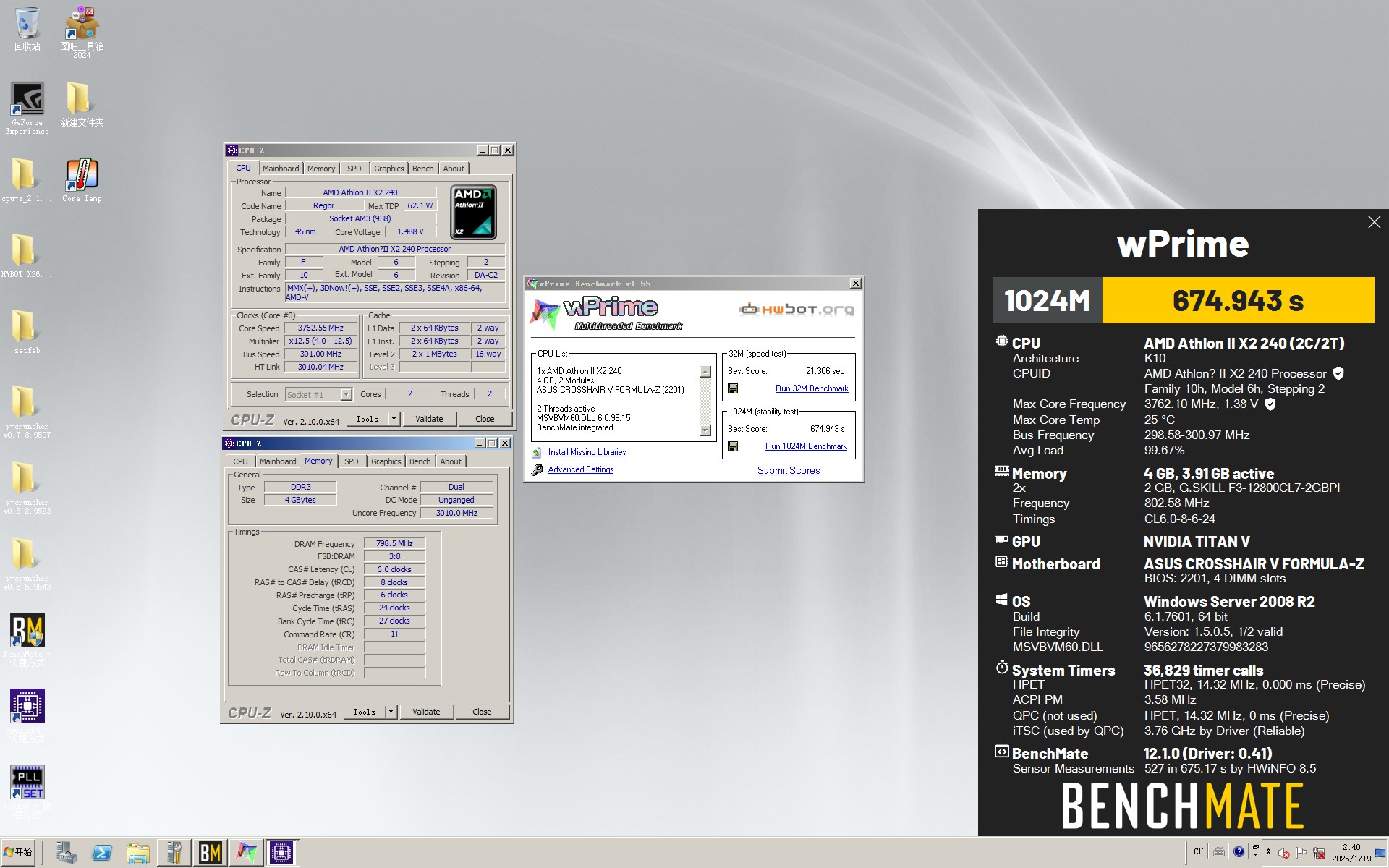Open Bench tab in upper CPU-Z window

click(423, 169)
